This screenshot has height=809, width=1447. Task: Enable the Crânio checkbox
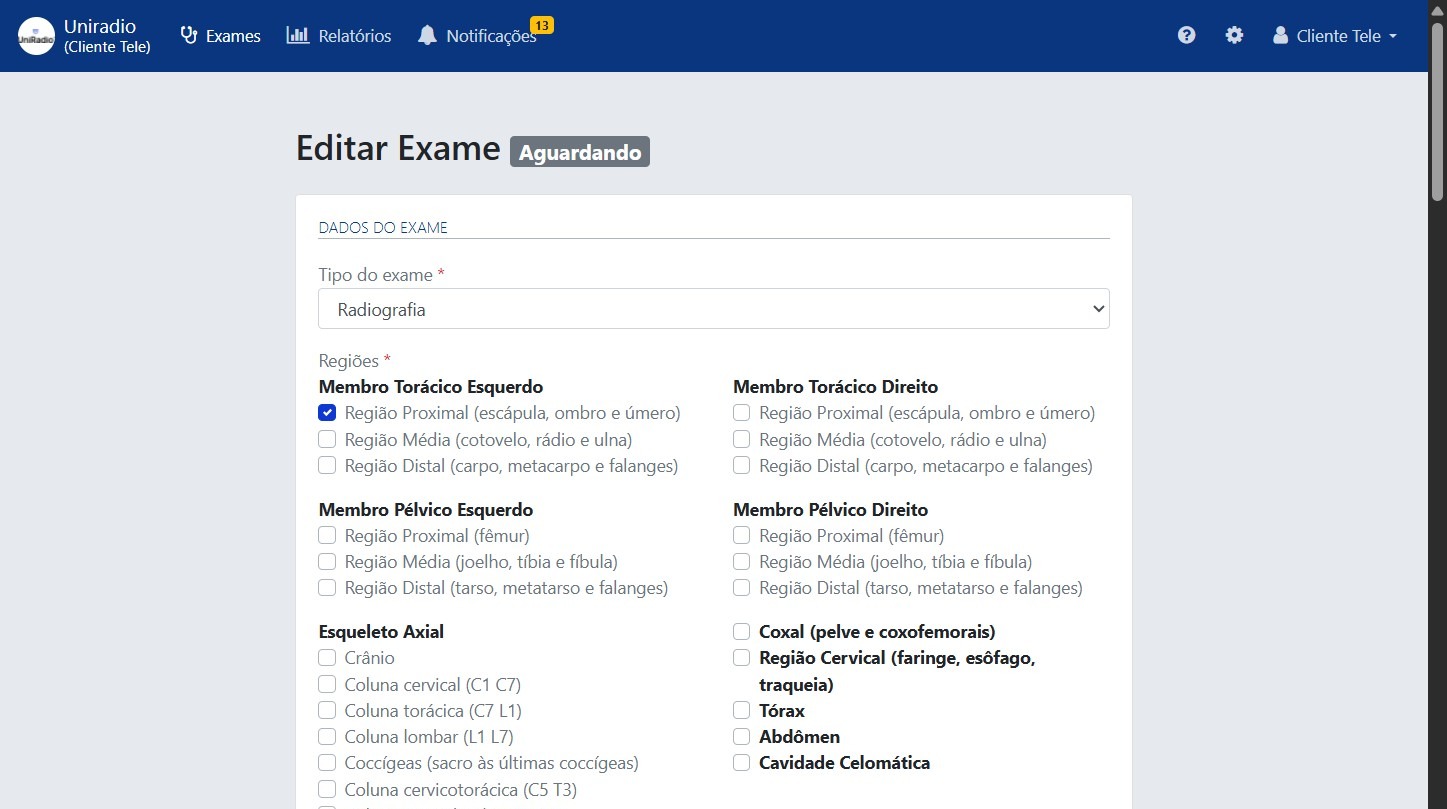326,657
